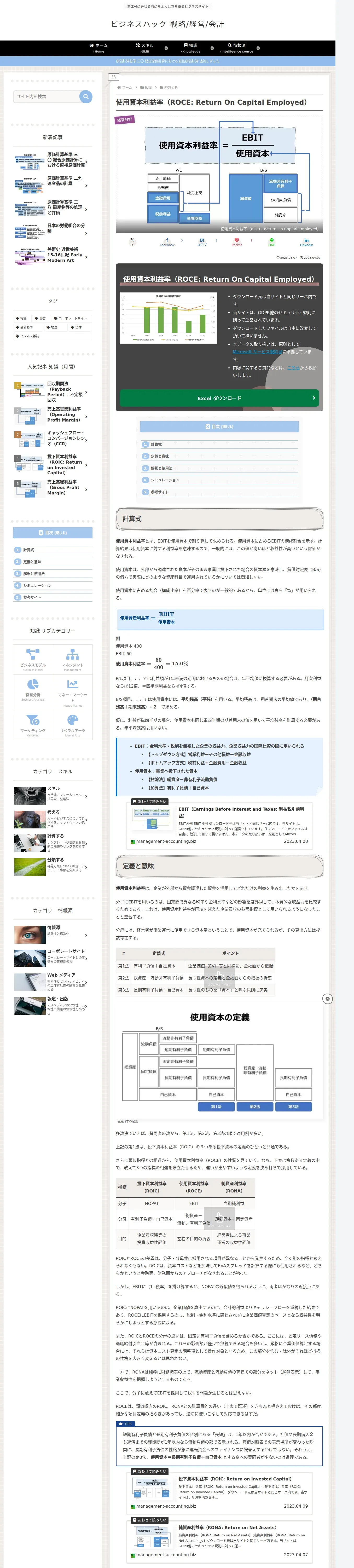Viewport: 354px width, 1568px height.
Task: Open the ホーム Home menu item
Action: click(98, 48)
